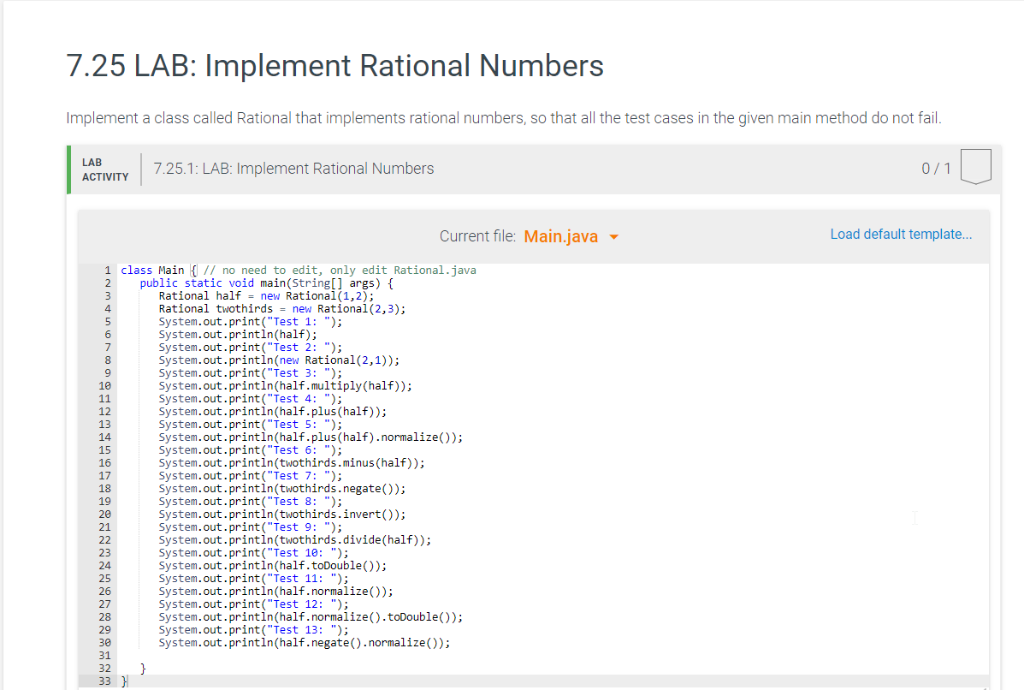Click the lab completion badge icon

pyautogui.click(x=976, y=167)
